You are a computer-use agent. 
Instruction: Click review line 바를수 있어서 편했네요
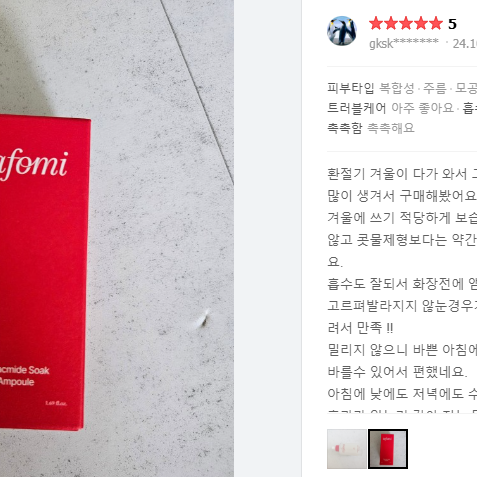[397, 372]
